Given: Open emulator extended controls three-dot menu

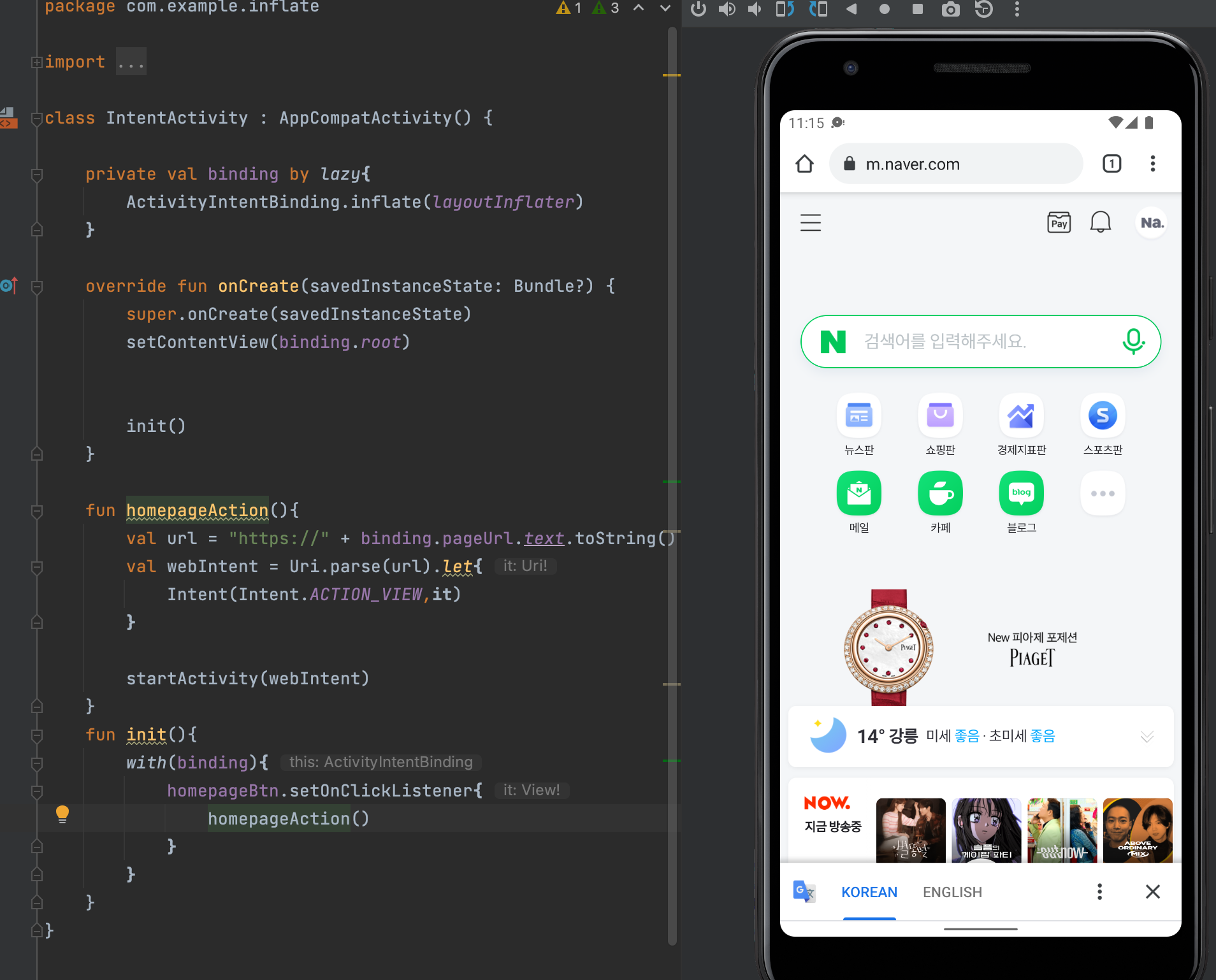Looking at the screenshot, I should tap(1017, 9).
